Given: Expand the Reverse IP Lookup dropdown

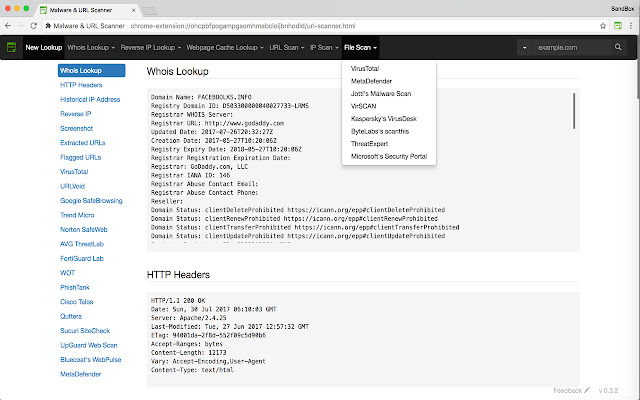Looking at the screenshot, I should coord(151,47).
